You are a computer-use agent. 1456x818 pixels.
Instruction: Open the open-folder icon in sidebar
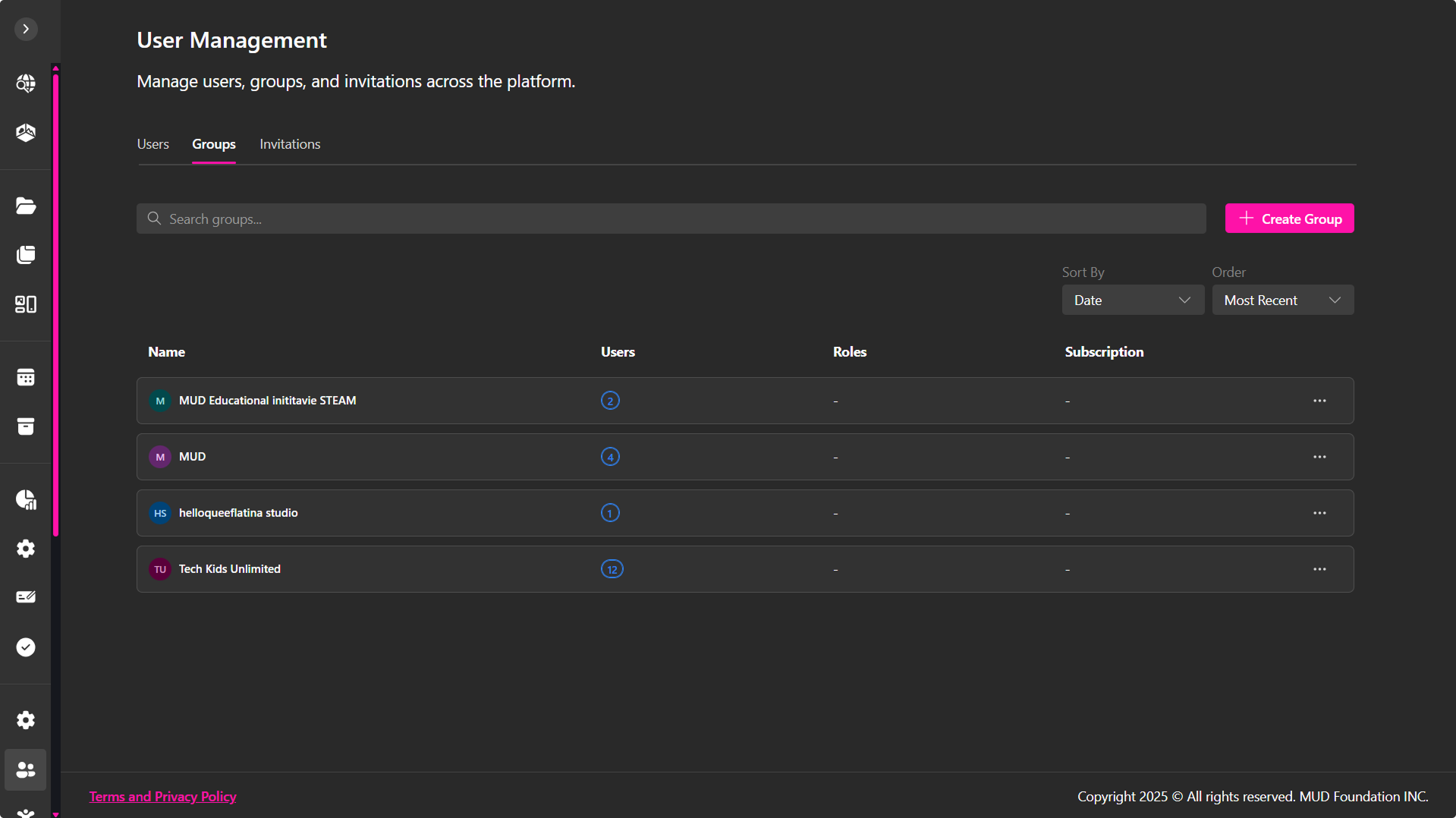[x=26, y=206]
